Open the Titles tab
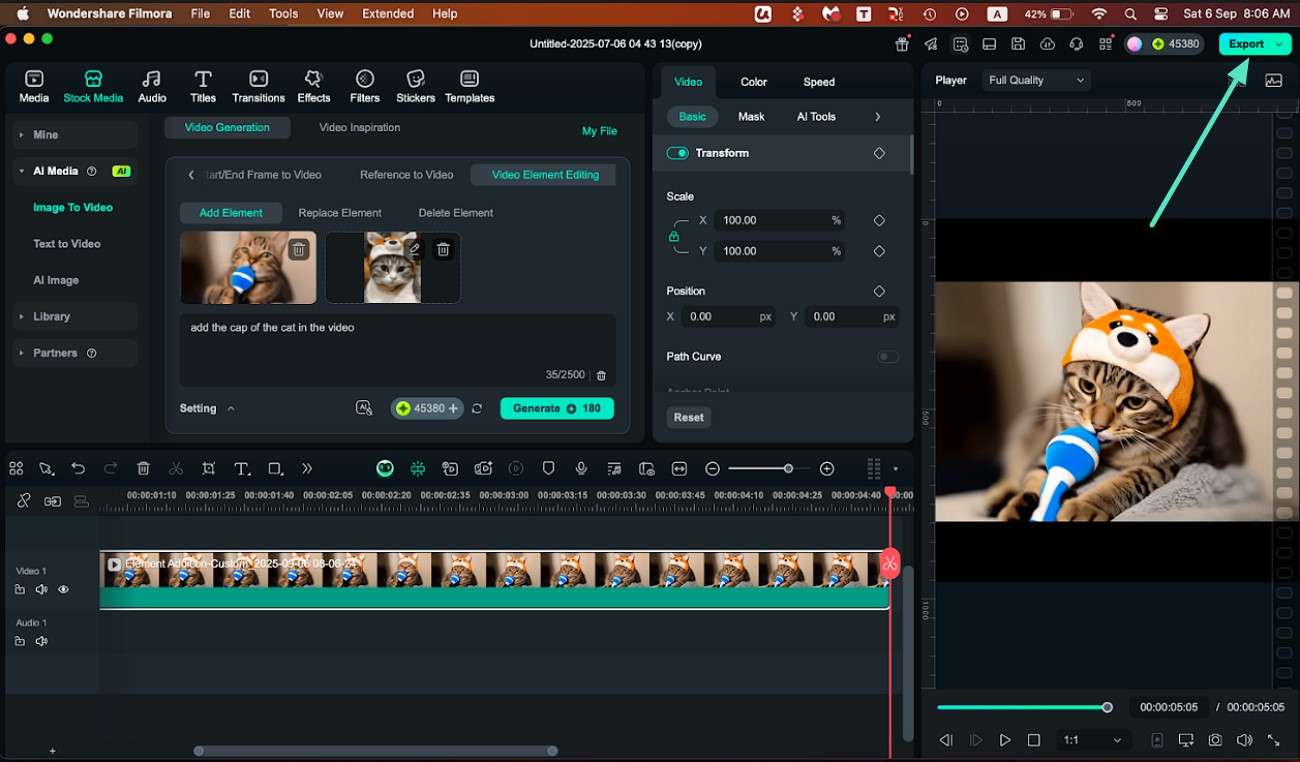Image resolution: width=1300 pixels, height=762 pixels. click(x=203, y=86)
